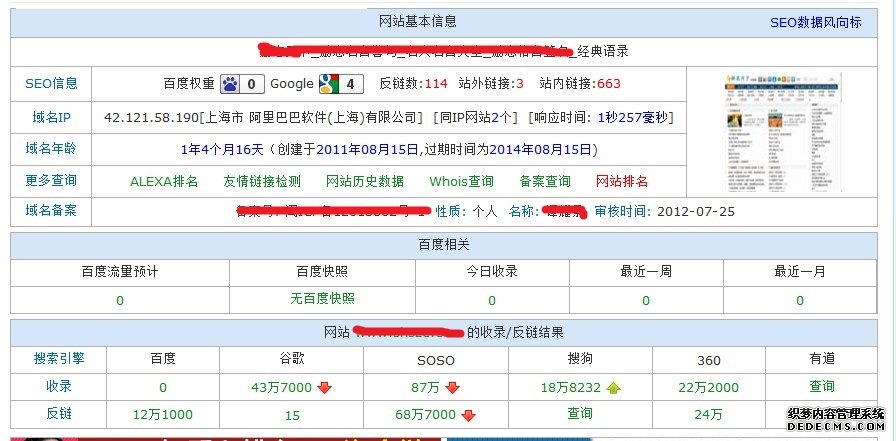Click 查询 link in 搜狗 反链 row
Viewport: 896px width, 441px height.
pos(580,412)
